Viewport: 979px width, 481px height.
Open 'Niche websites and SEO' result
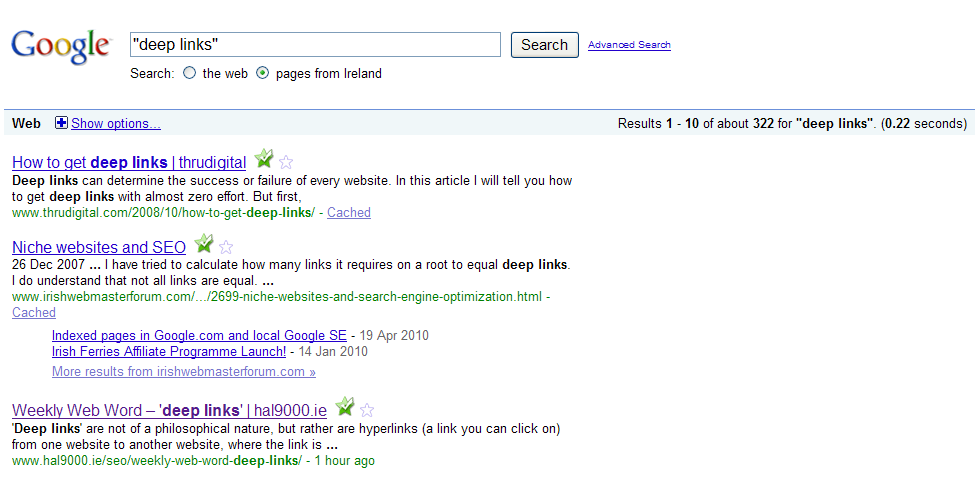point(99,247)
